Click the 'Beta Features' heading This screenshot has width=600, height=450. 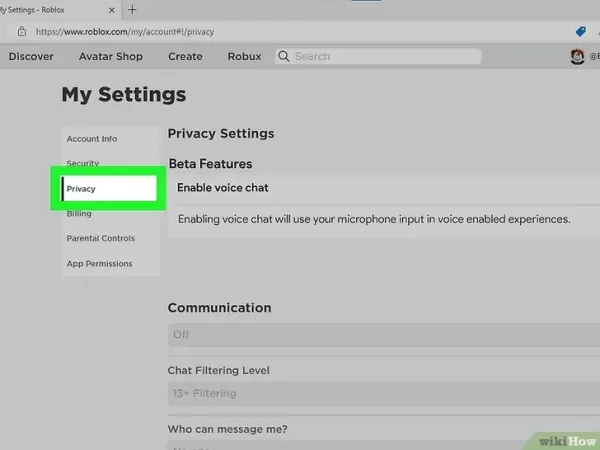(210, 164)
